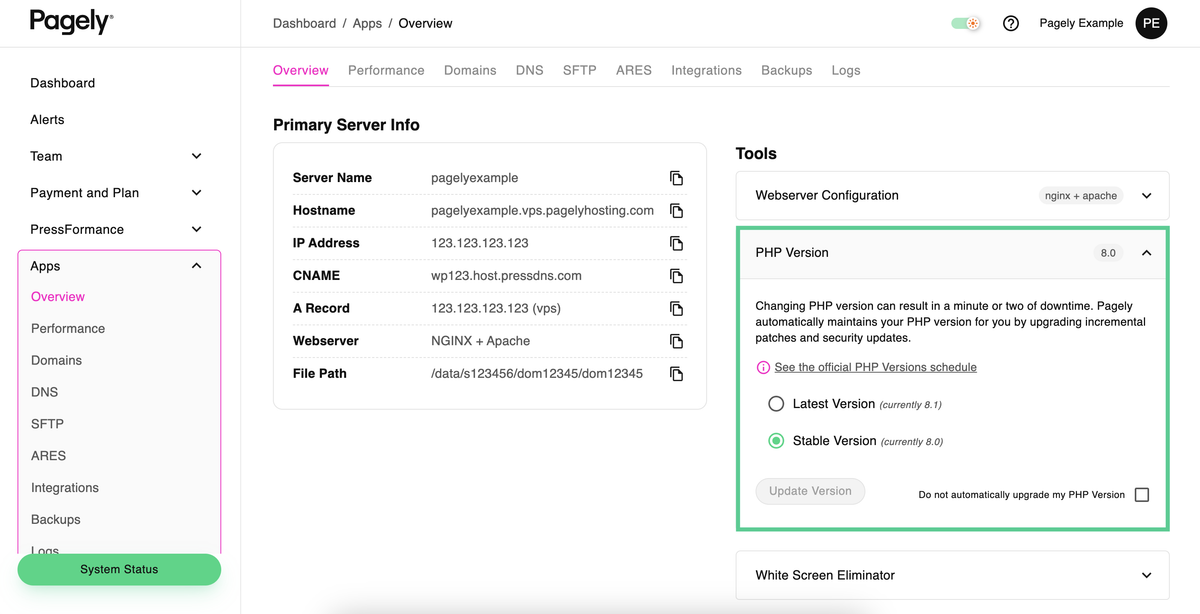1200x614 pixels.
Task: Open the official PHP Versions schedule link
Action: coord(875,367)
